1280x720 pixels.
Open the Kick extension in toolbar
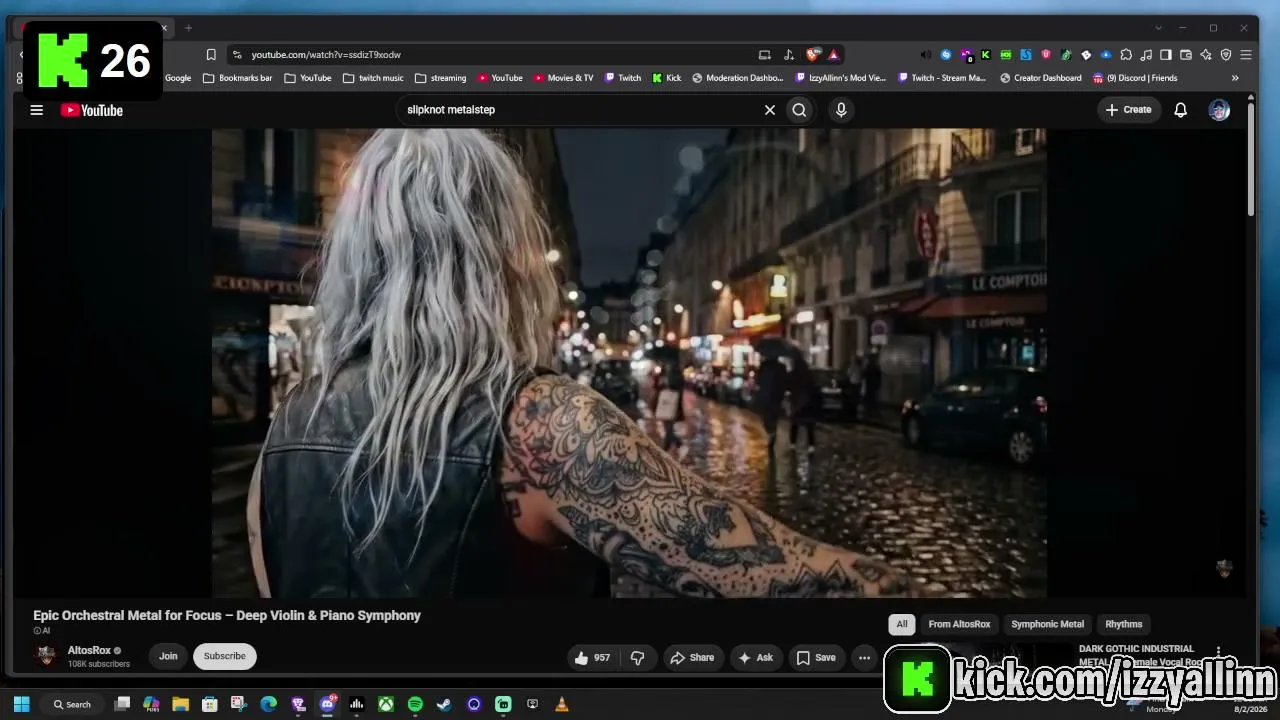(986, 55)
